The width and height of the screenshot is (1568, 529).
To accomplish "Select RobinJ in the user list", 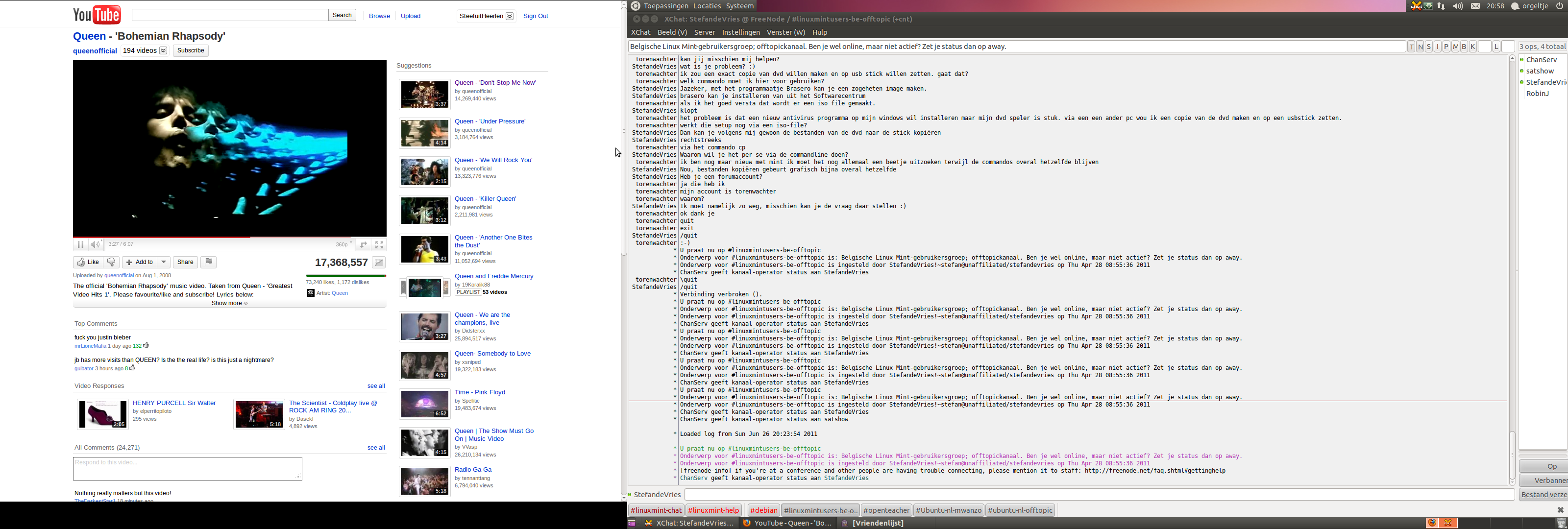I will pyautogui.click(x=1538, y=94).
